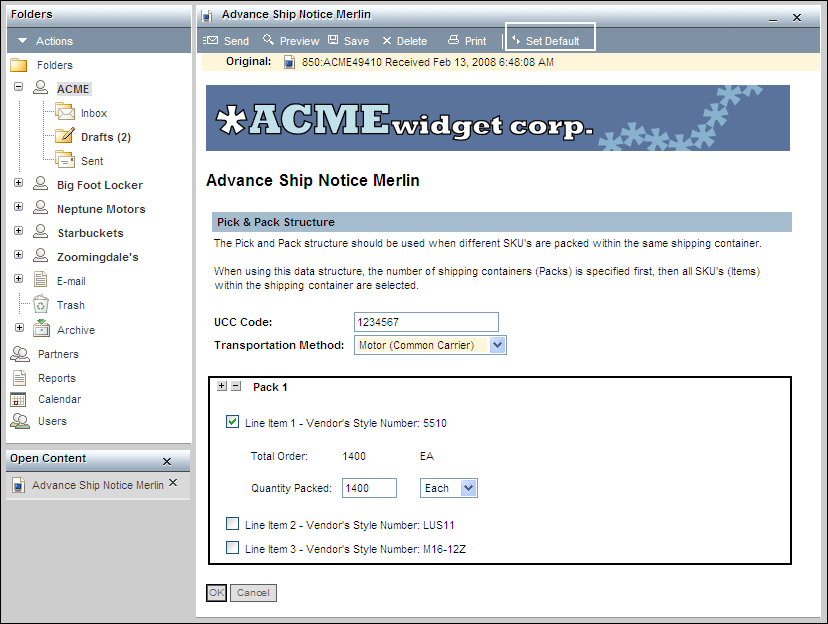Viewport: 828px width, 624px height.
Task: Click the Folders root folder icon
Action: (x=18, y=65)
